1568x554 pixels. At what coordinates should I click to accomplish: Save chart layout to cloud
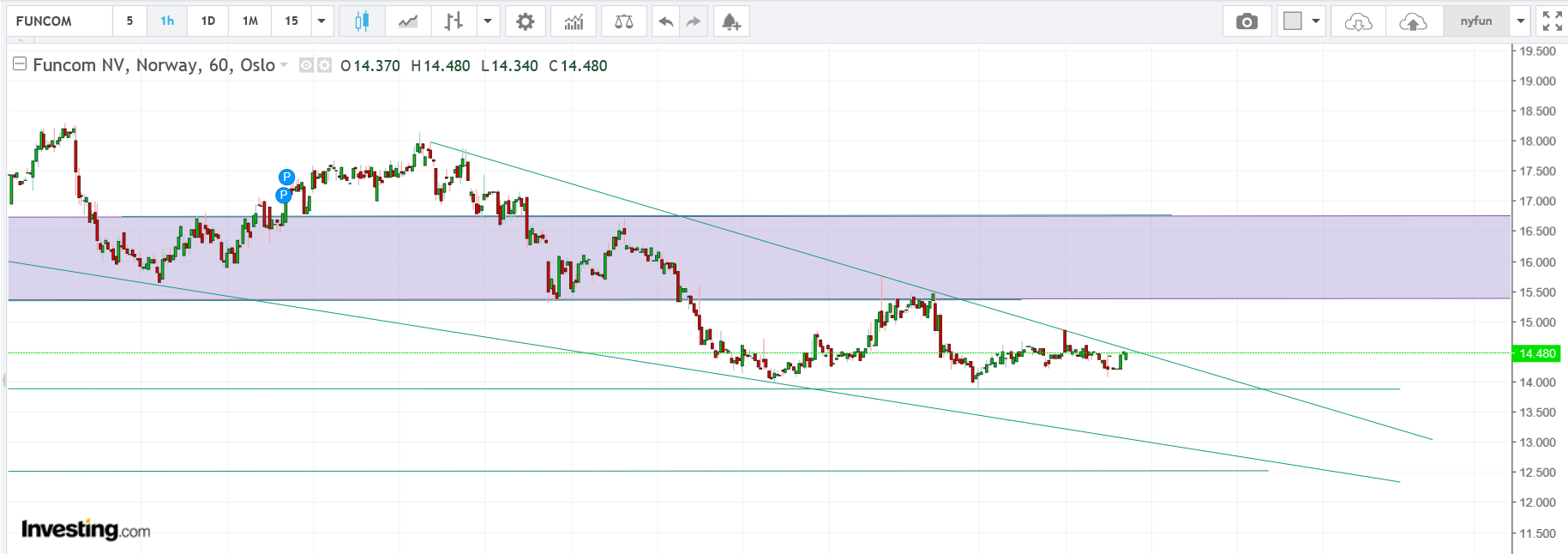click(x=1413, y=21)
